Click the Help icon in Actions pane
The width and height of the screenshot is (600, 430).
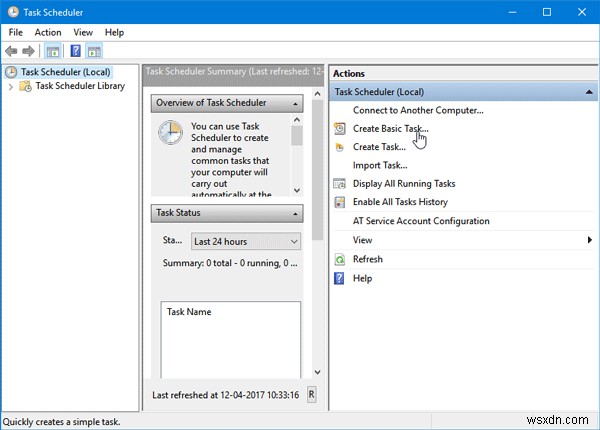(x=339, y=279)
